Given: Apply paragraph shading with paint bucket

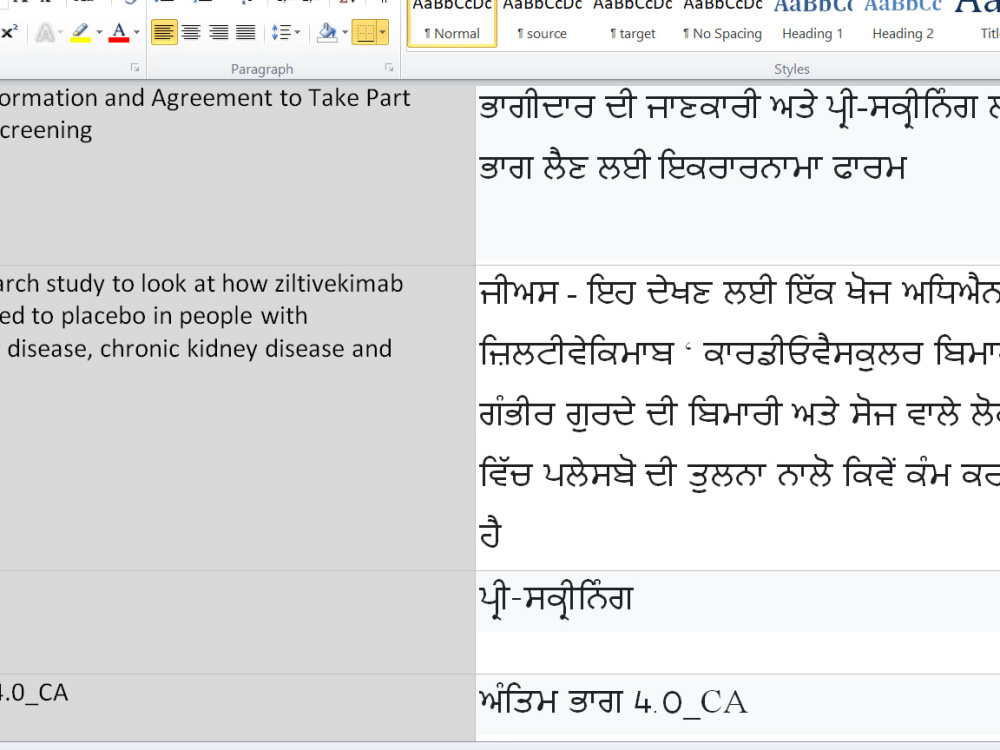Looking at the screenshot, I should 327,32.
